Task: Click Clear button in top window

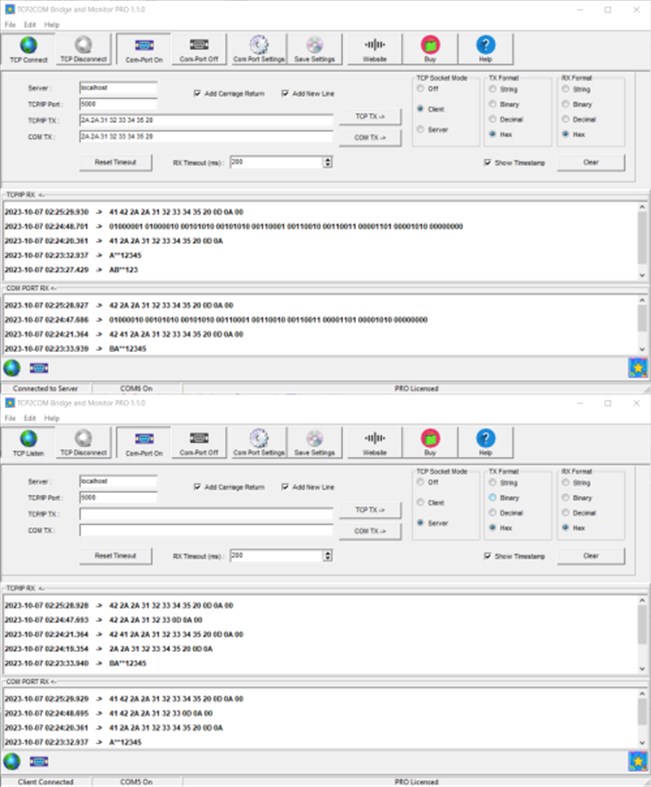Action: coord(591,162)
